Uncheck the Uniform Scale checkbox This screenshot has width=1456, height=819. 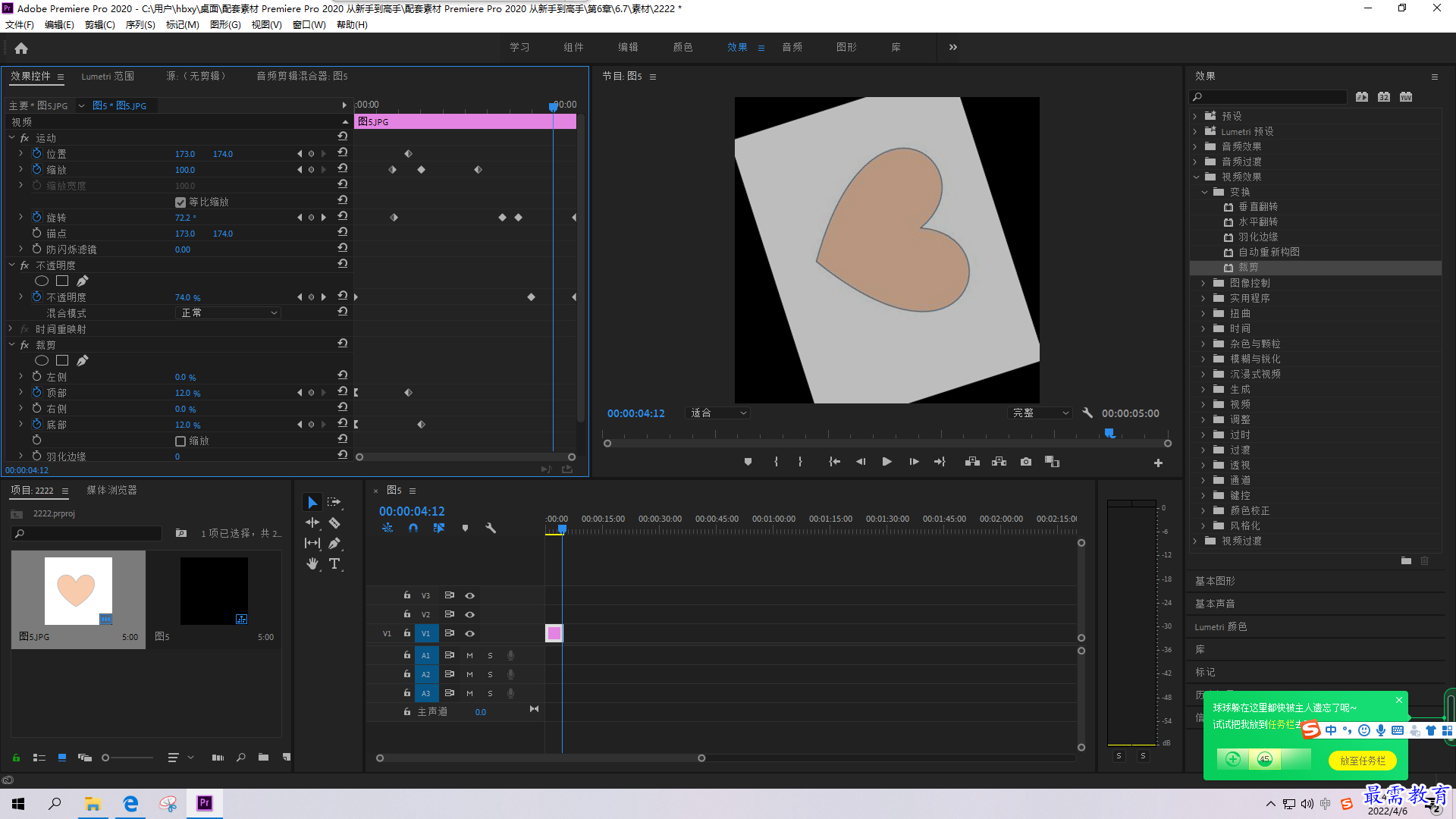(180, 202)
